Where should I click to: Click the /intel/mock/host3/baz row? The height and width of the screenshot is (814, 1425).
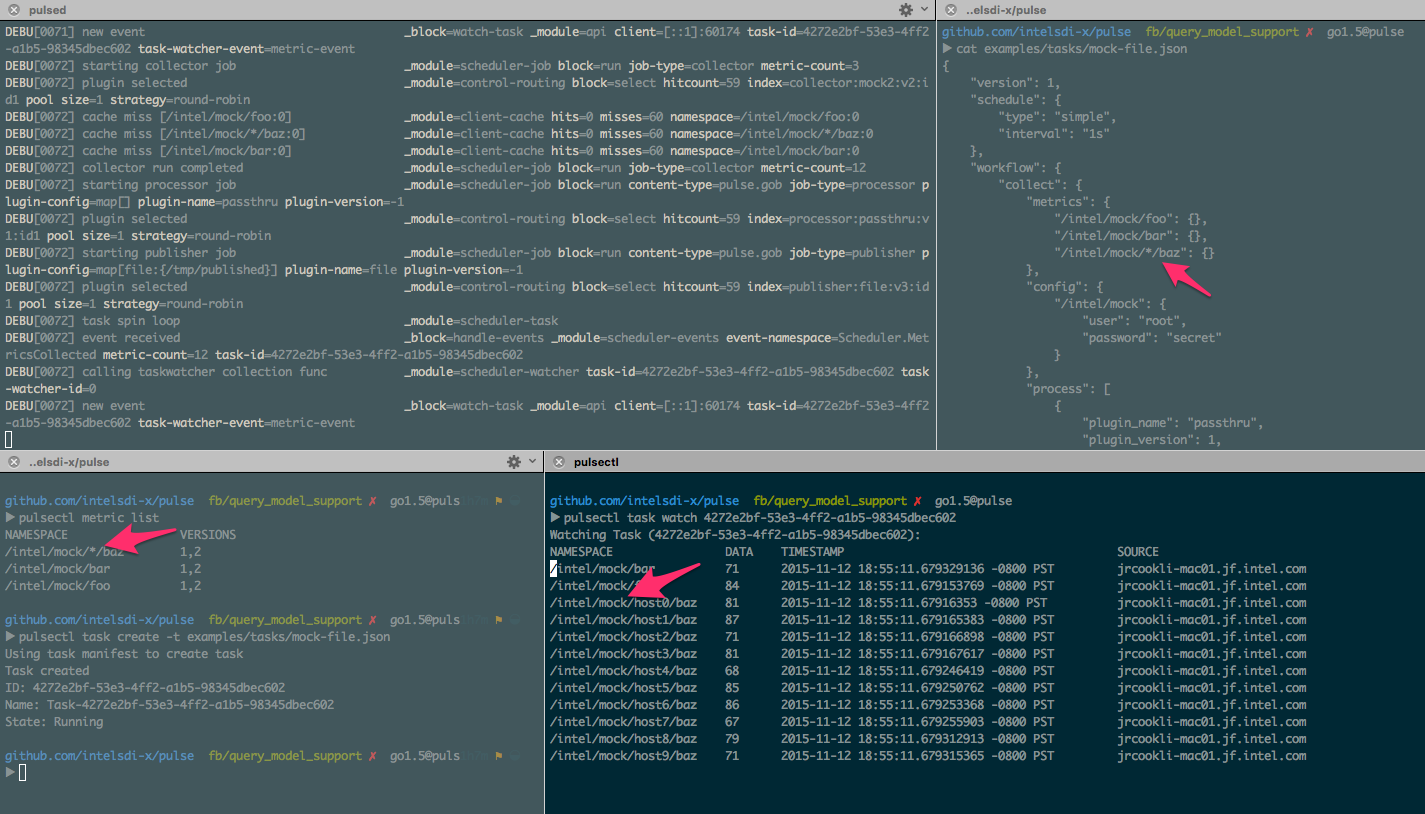coord(928,654)
